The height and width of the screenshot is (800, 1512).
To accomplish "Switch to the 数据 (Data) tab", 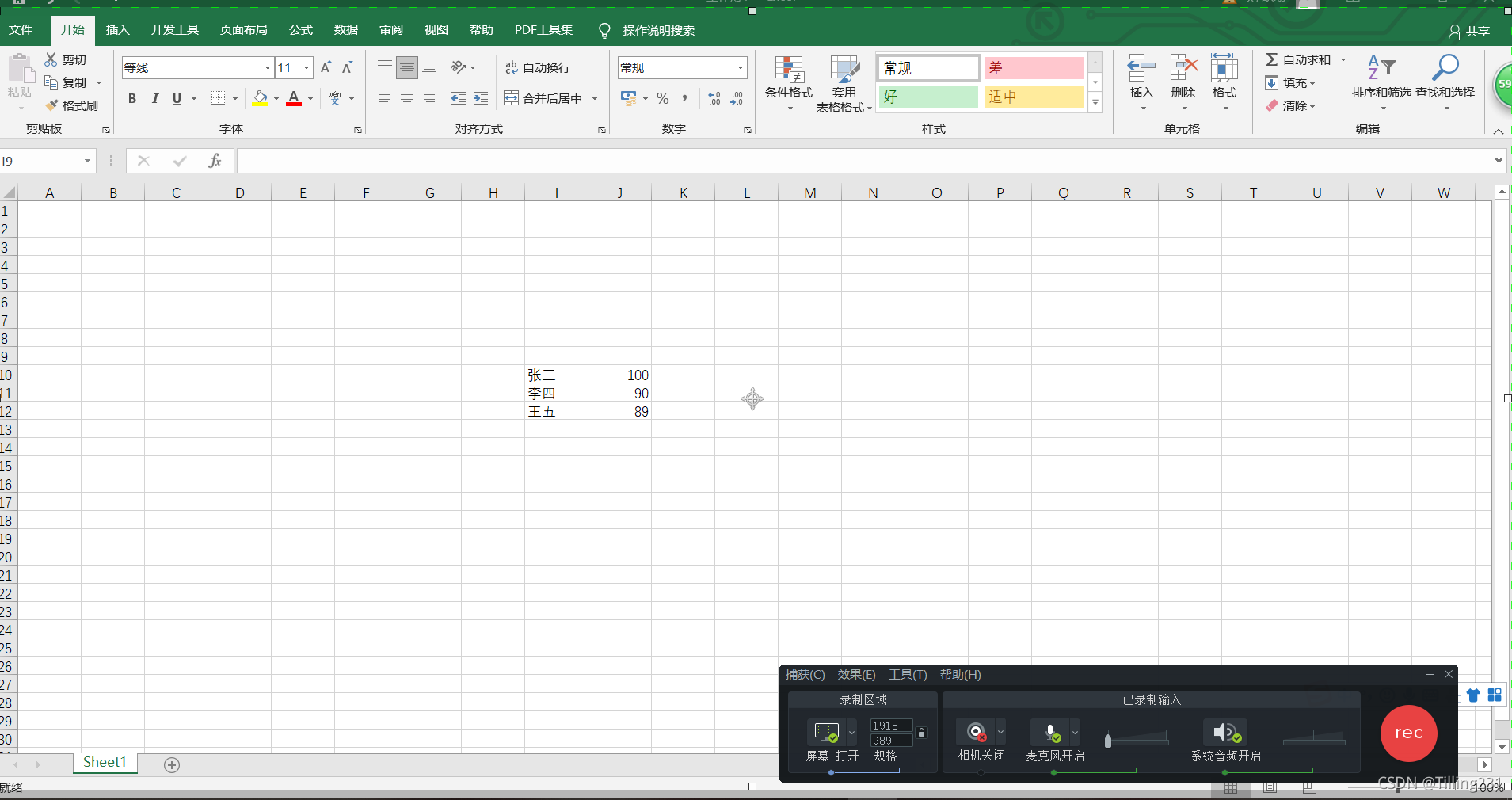I will [346, 30].
